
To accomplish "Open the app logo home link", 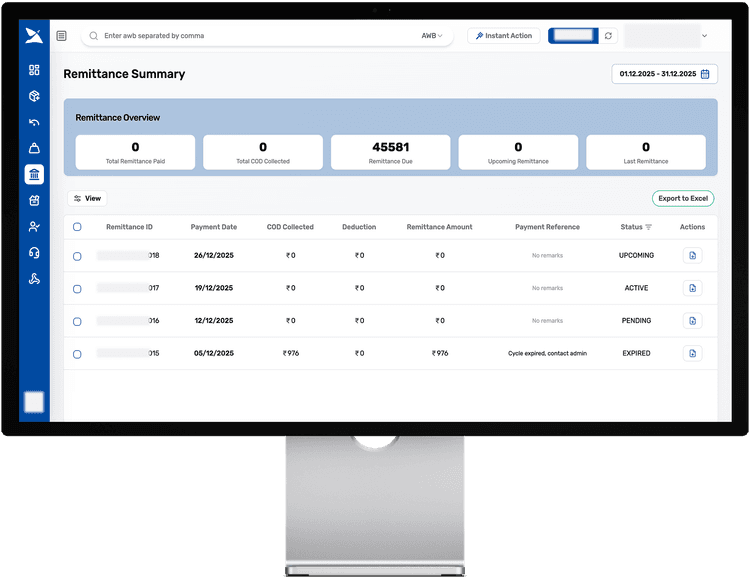I will point(34,35).
